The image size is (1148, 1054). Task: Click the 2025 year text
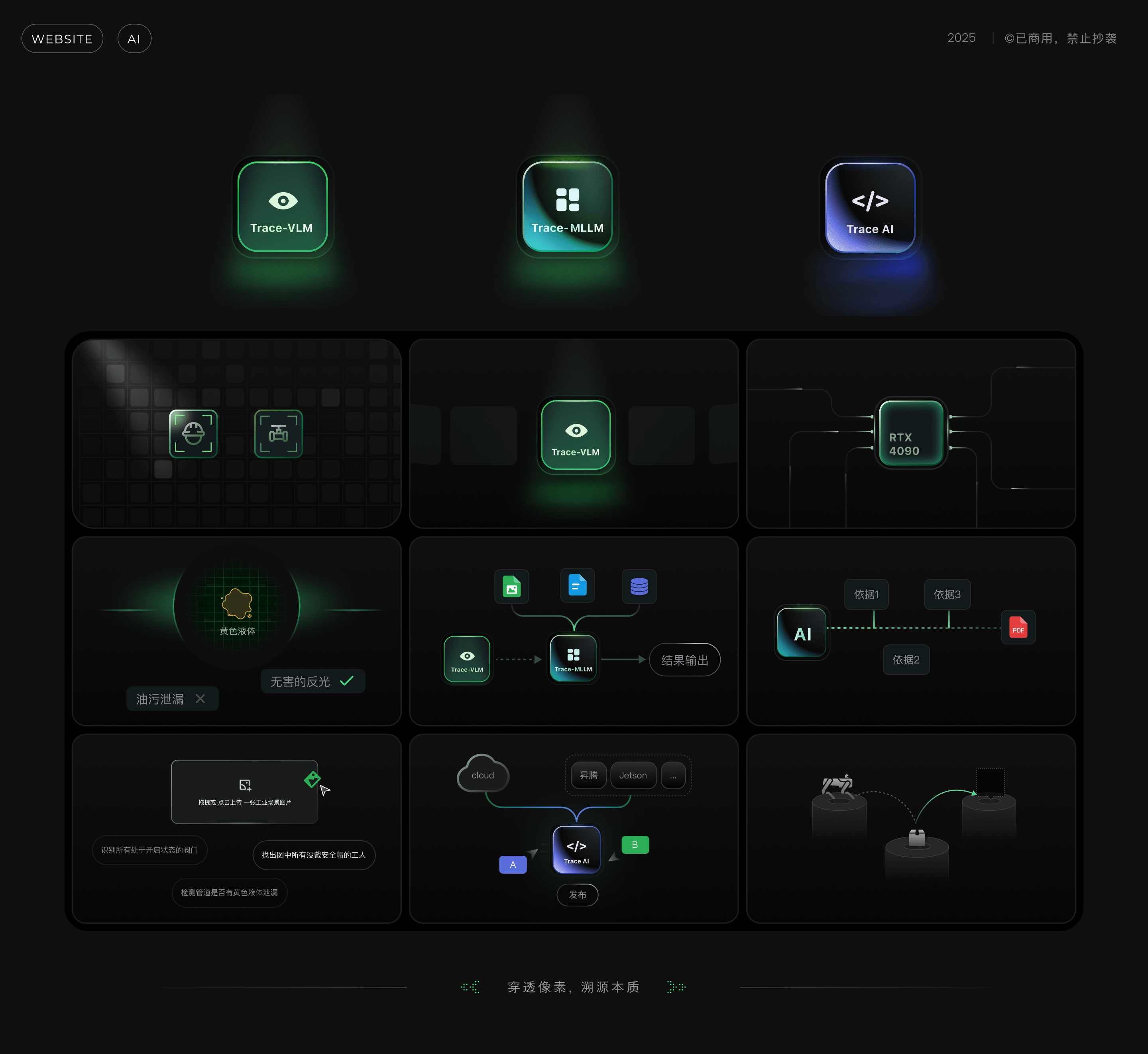click(961, 37)
